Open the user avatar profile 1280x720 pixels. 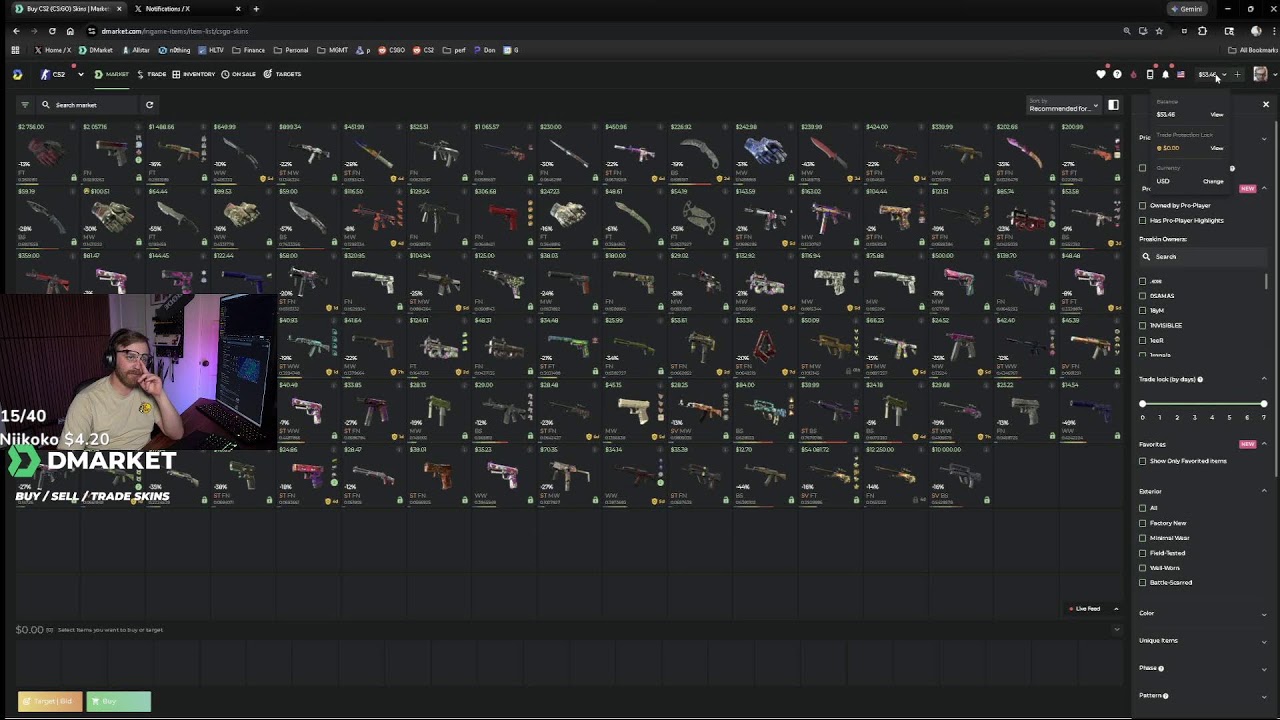(x=1260, y=74)
